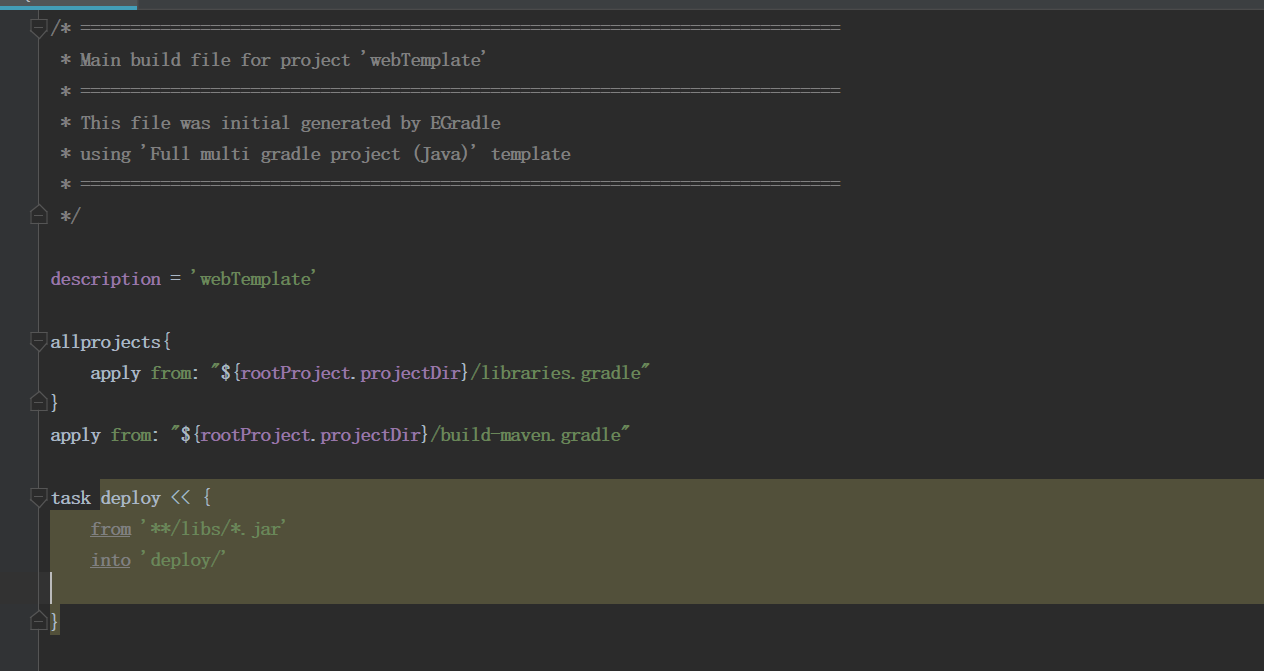Click the word 'template' in the comment
Image resolution: width=1264 pixels, height=671 pixels.
tap(531, 154)
